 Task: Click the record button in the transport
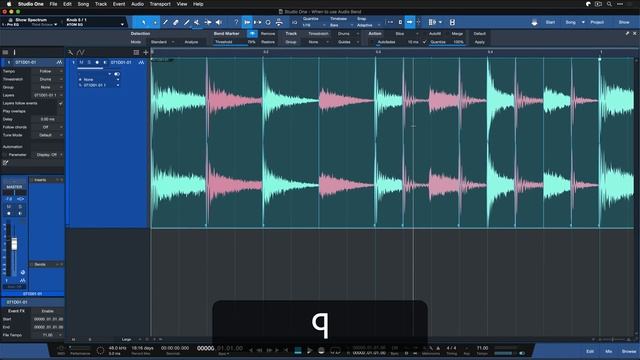(321, 350)
